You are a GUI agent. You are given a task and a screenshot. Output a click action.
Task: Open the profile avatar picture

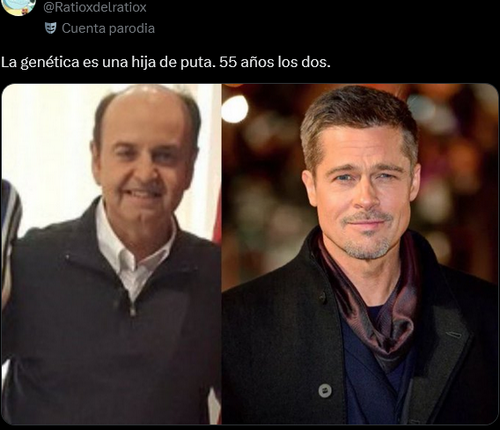(x=17, y=6)
